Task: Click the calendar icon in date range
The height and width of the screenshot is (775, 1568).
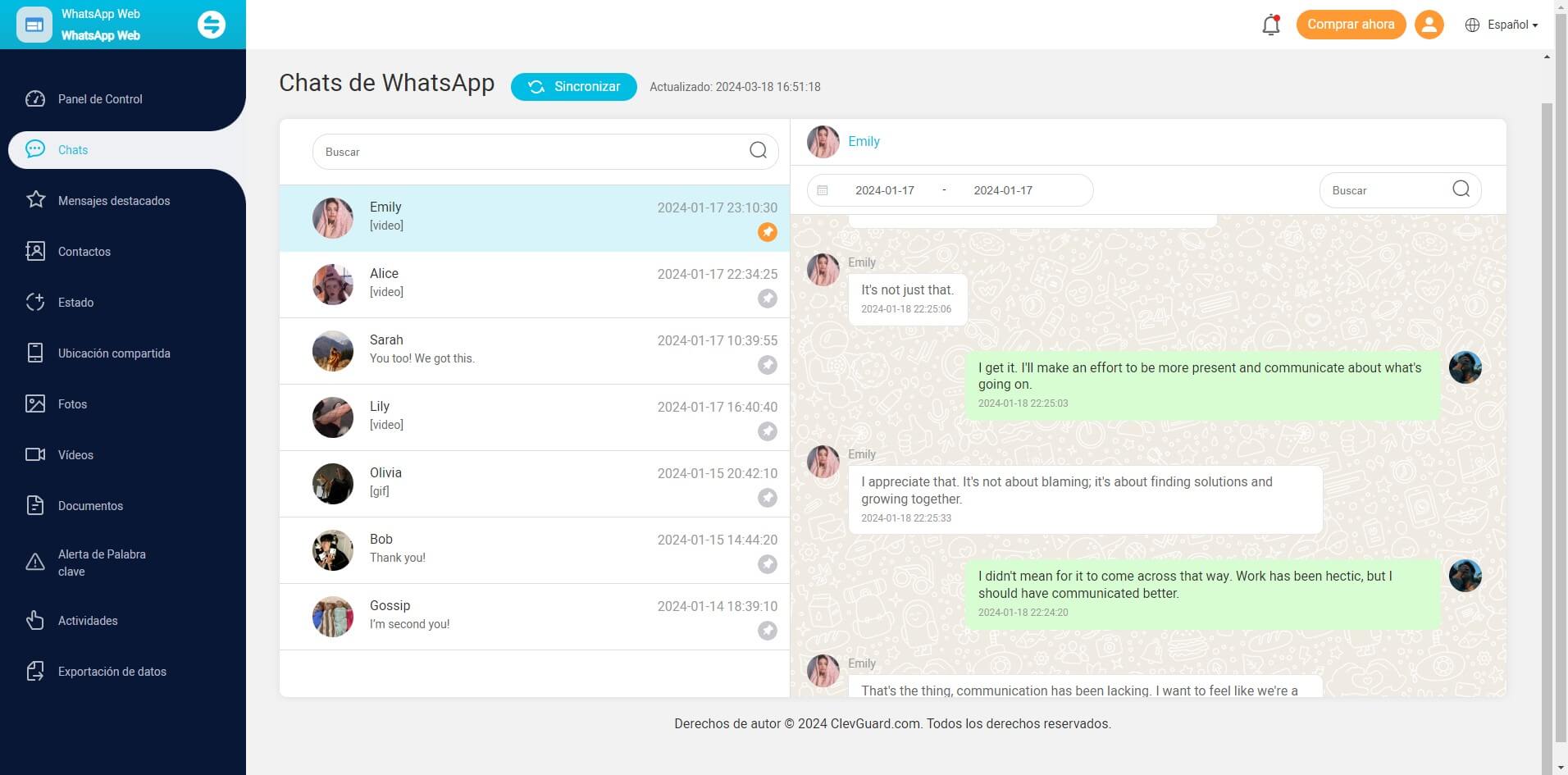Action: click(x=823, y=190)
